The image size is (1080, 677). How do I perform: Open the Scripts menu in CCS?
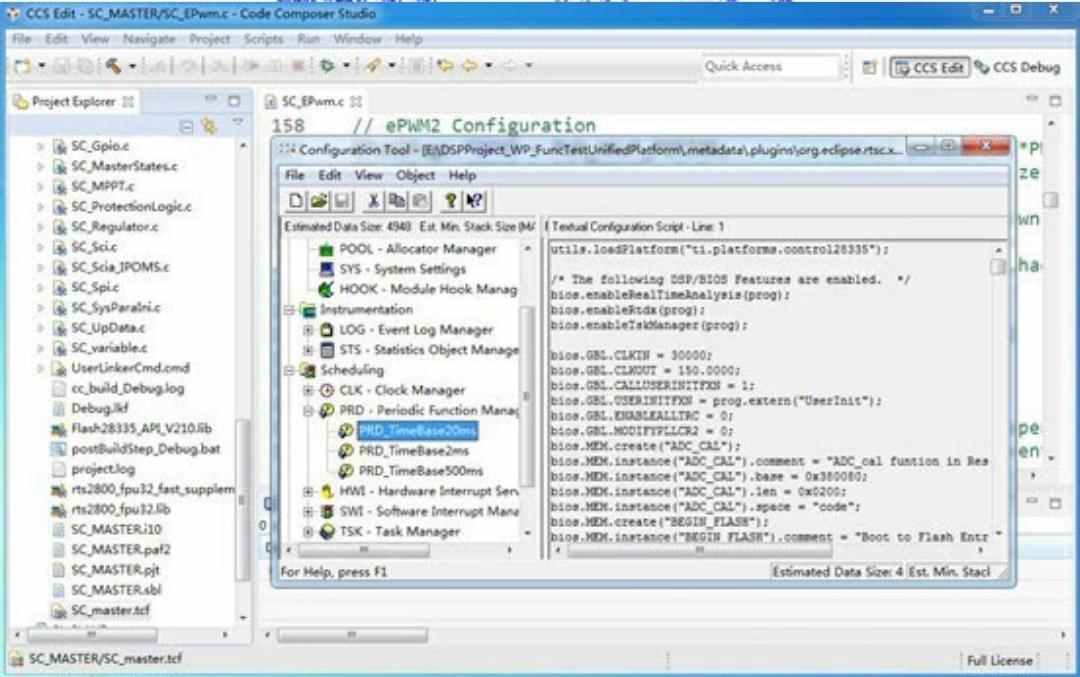(x=263, y=39)
